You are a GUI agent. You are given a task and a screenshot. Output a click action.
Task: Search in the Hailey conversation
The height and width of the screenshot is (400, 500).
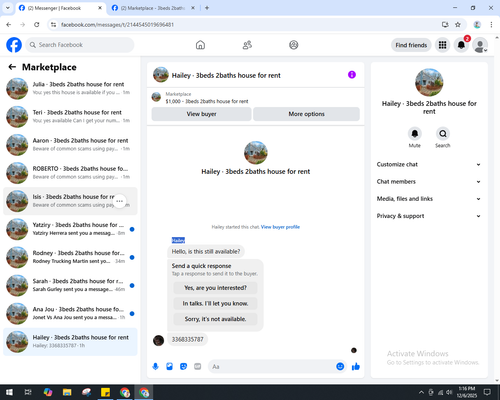click(443, 134)
